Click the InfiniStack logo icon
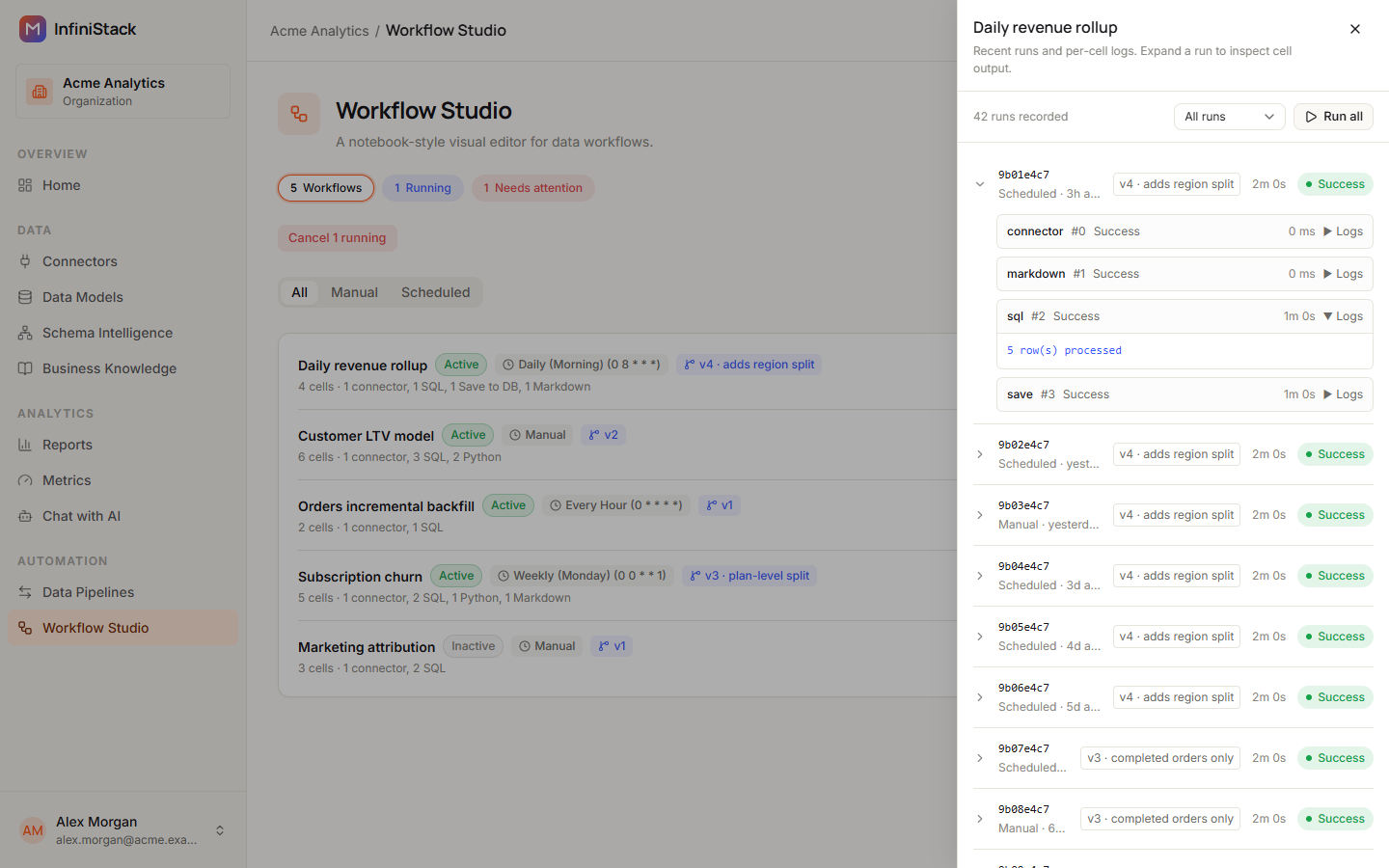Viewport: 1389px width, 868px height. (x=33, y=29)
